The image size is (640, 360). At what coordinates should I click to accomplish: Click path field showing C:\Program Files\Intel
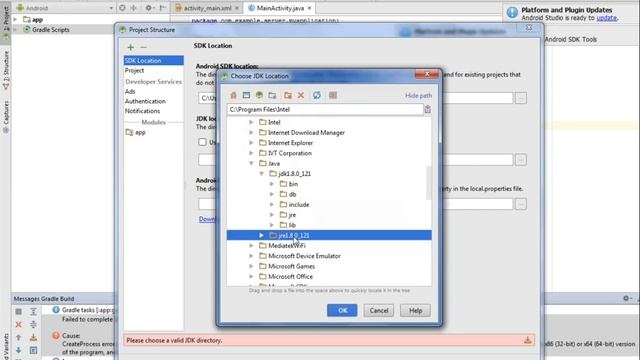325,109
